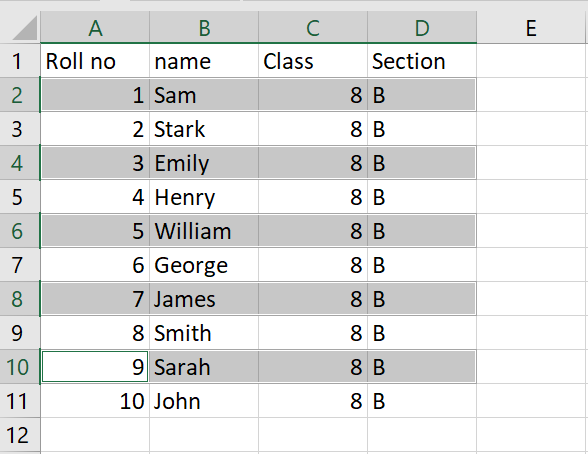Click the Class value in Henry's row
The width and height of the screenshot is (588, 454).
(313, 197)
